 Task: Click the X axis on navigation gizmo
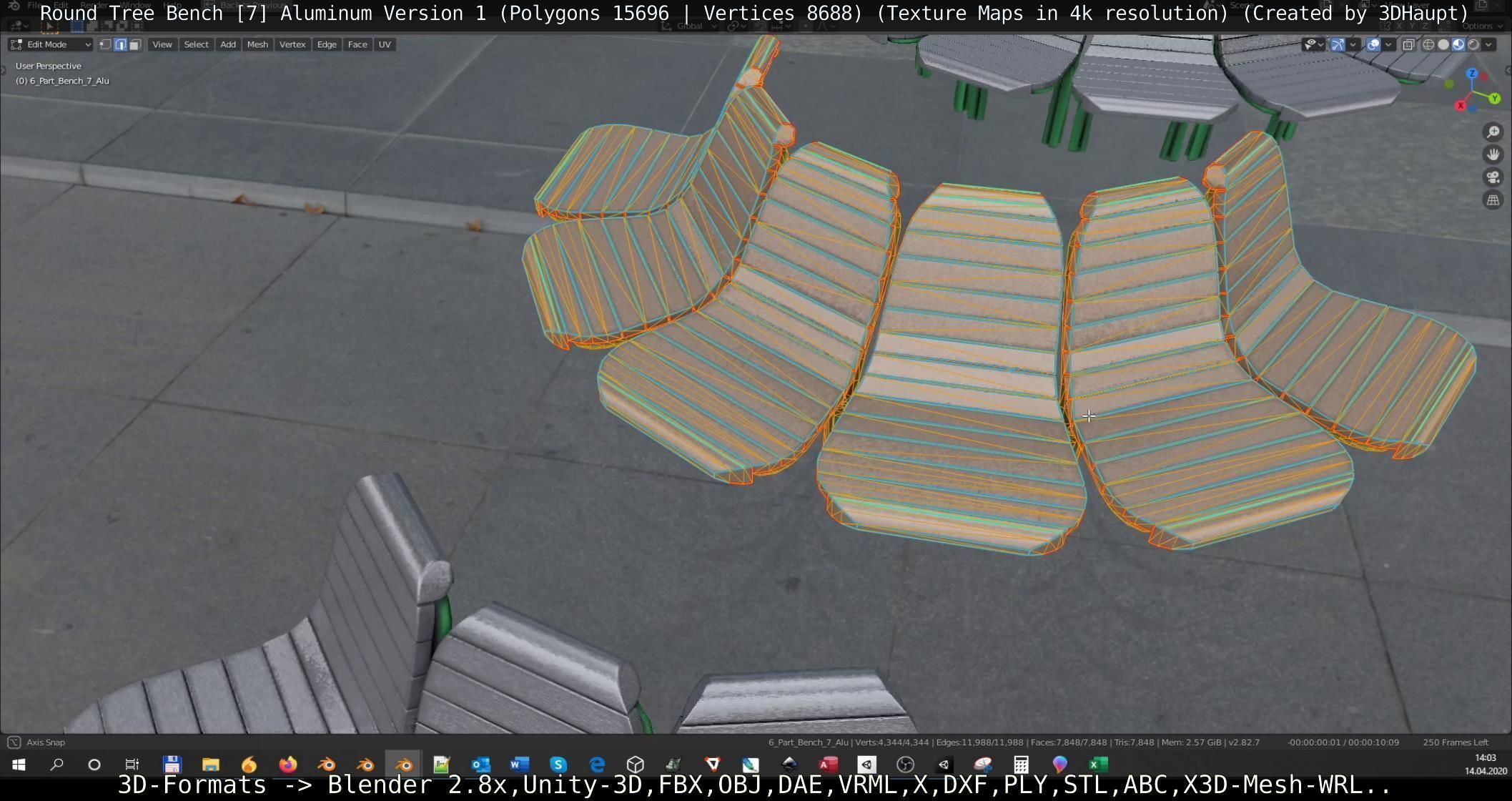(x=1461, y=106)
